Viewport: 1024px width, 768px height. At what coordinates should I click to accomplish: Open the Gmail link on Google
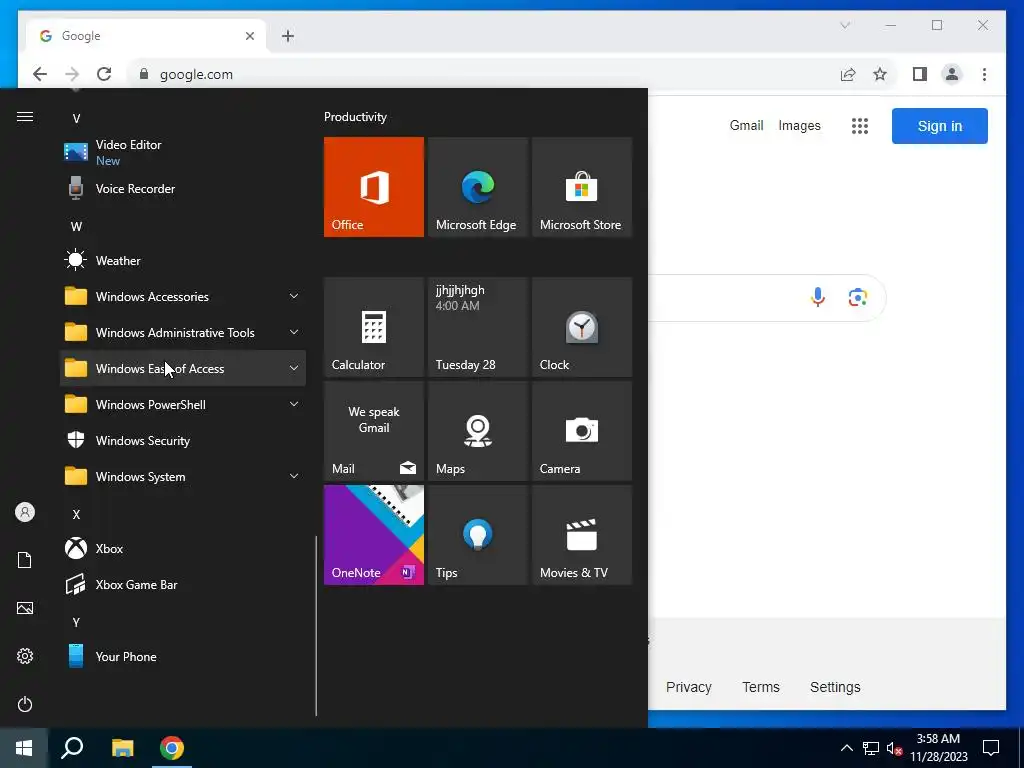[746, 125]
